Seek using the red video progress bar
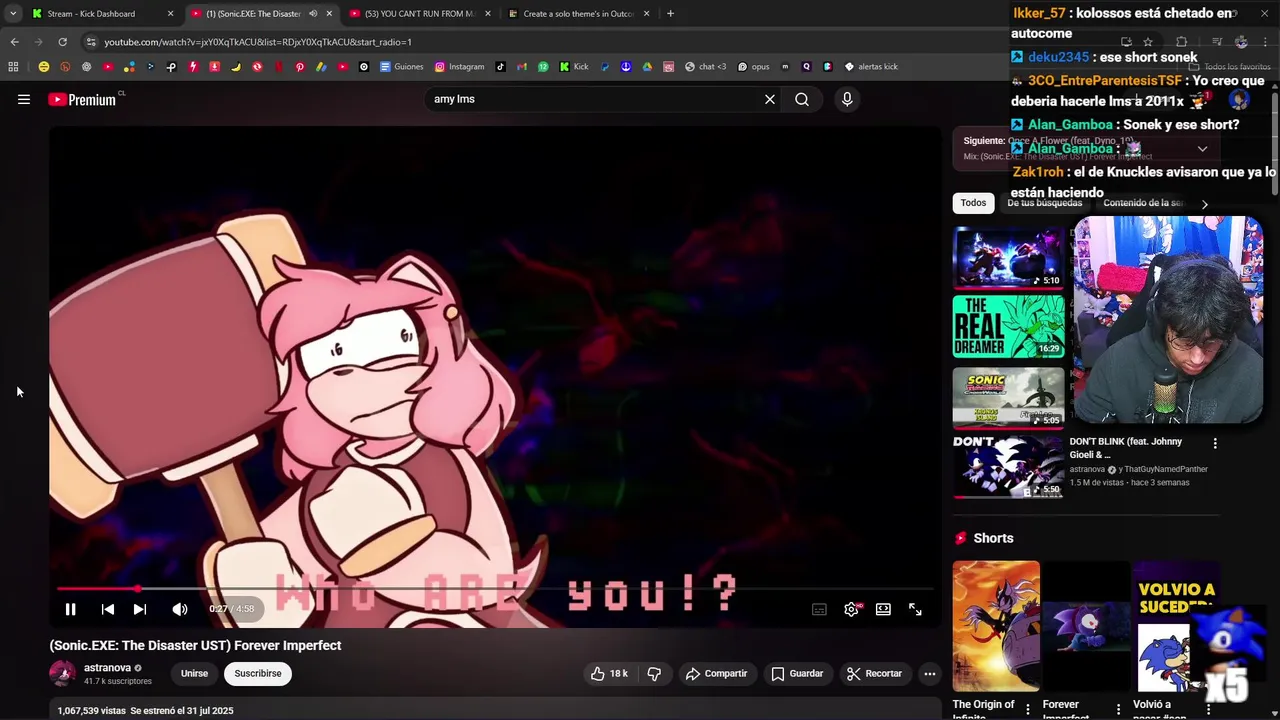Viewport: 1280px width, 720px height. click(x=495, y=589)
